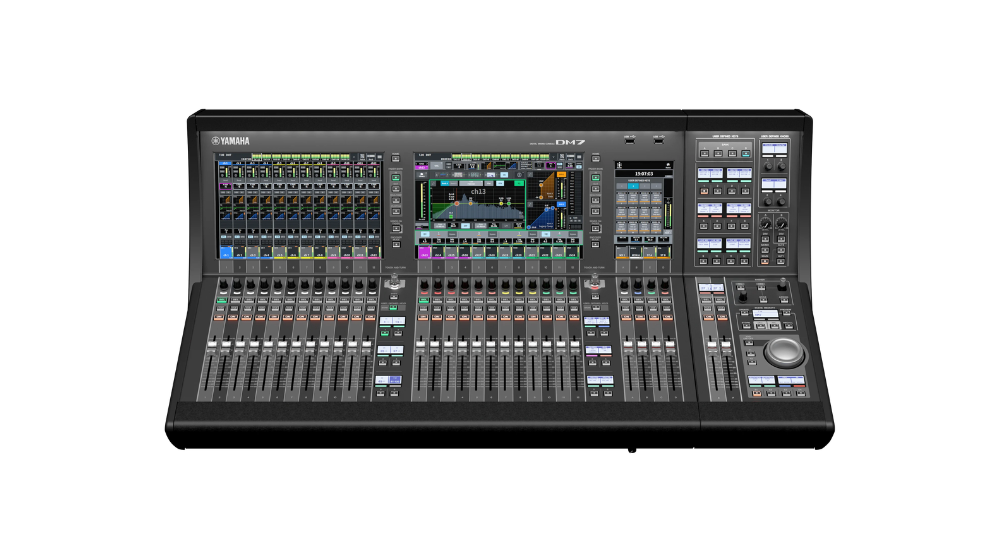Click the right USB port on the top panel

click(658, 141)
